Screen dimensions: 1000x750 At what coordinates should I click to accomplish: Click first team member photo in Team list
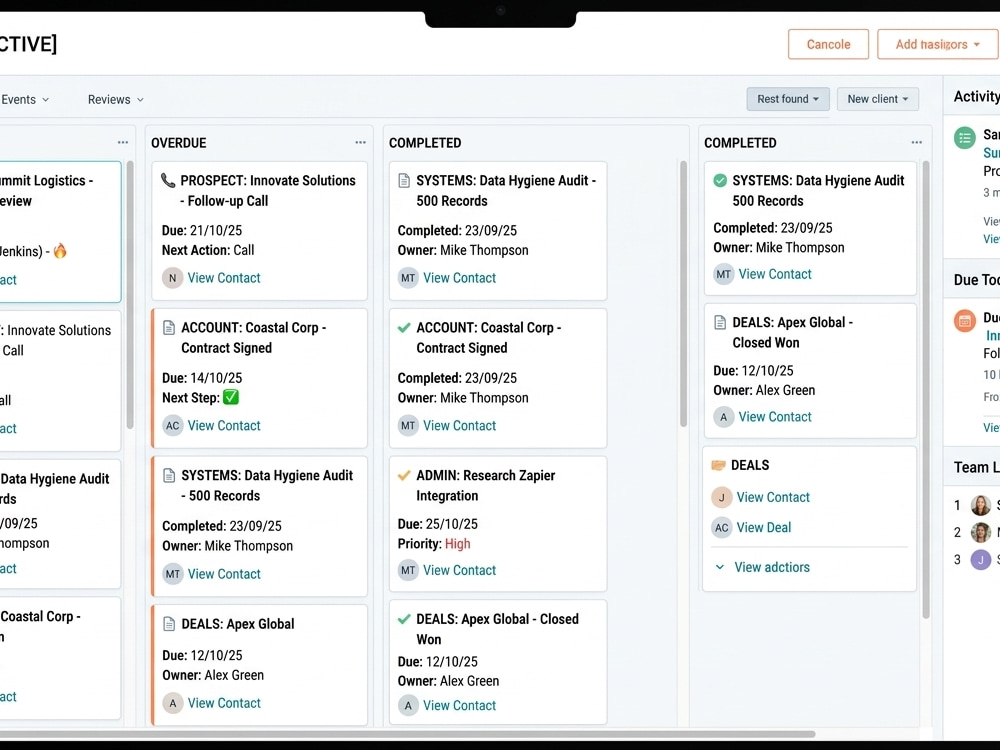coord(980,505)
